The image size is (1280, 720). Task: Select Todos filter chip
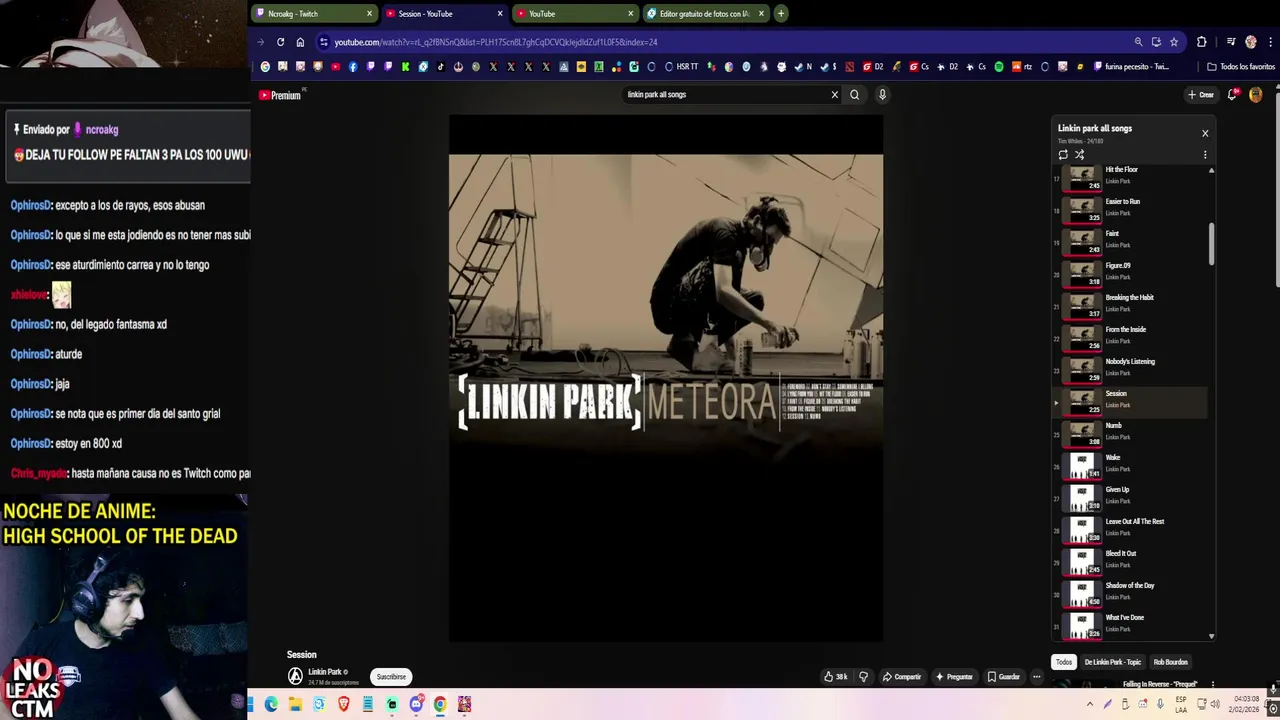[x=1064, y=662]
